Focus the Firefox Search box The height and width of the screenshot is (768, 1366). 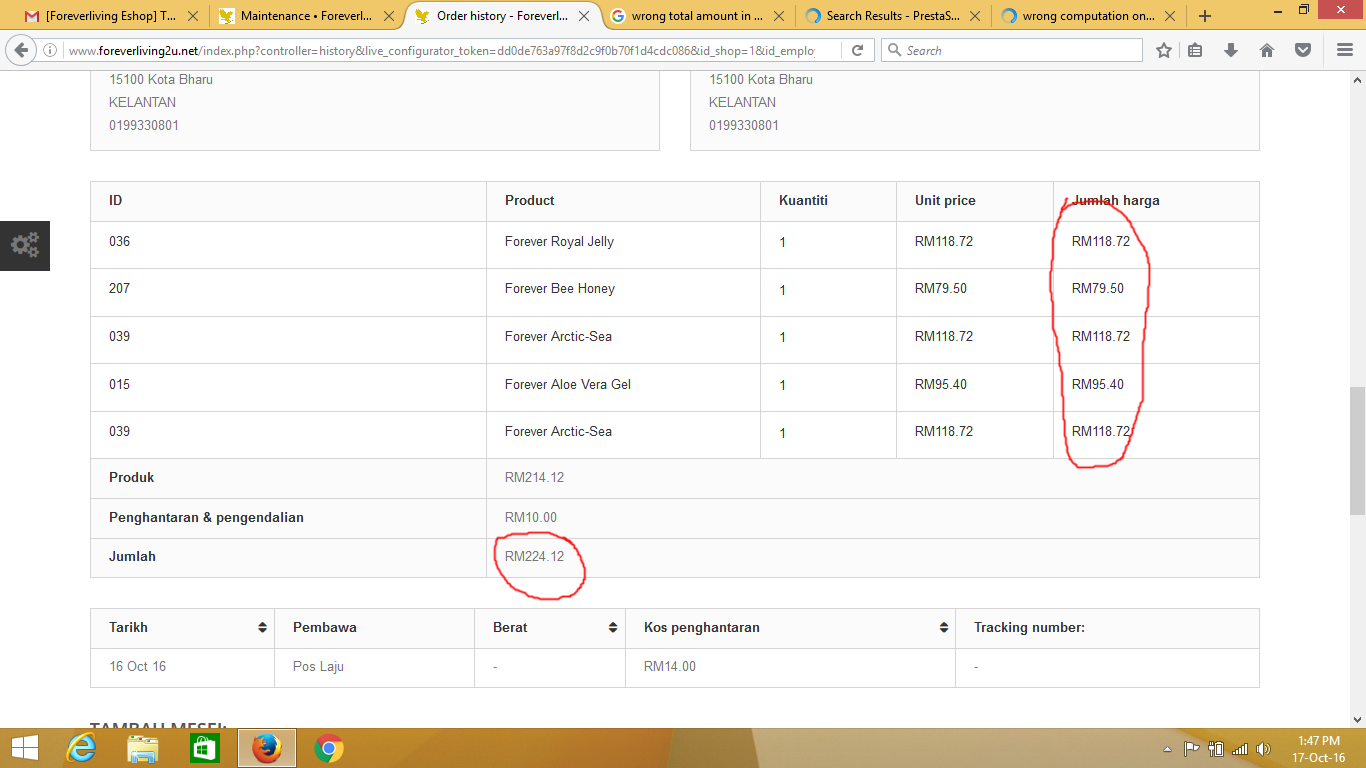click(1012, 50)
